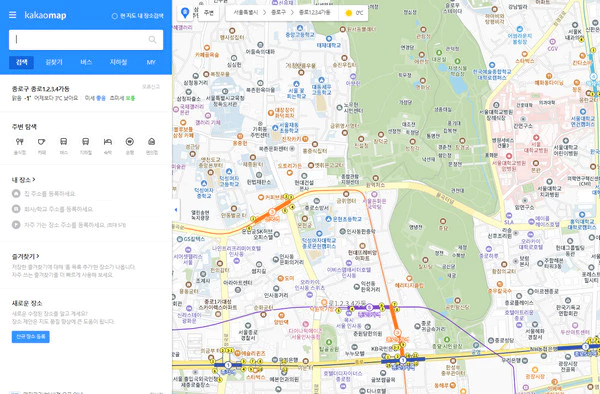Viewport: 600px width, 394px height.
Task: Register work or school address row
Action: (x=53, y=209)
